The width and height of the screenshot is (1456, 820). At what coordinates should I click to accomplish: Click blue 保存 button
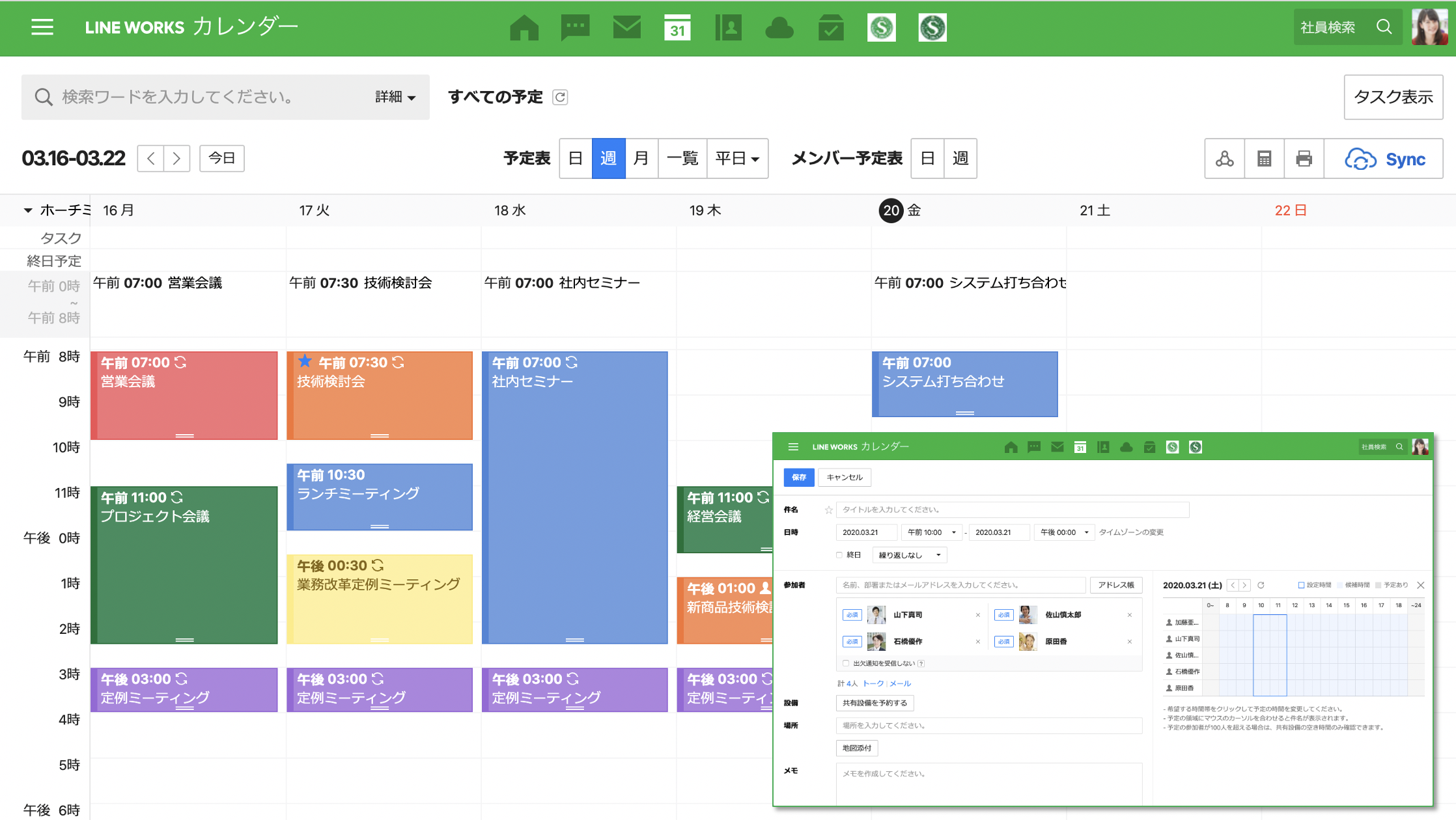tap(799, 477)
